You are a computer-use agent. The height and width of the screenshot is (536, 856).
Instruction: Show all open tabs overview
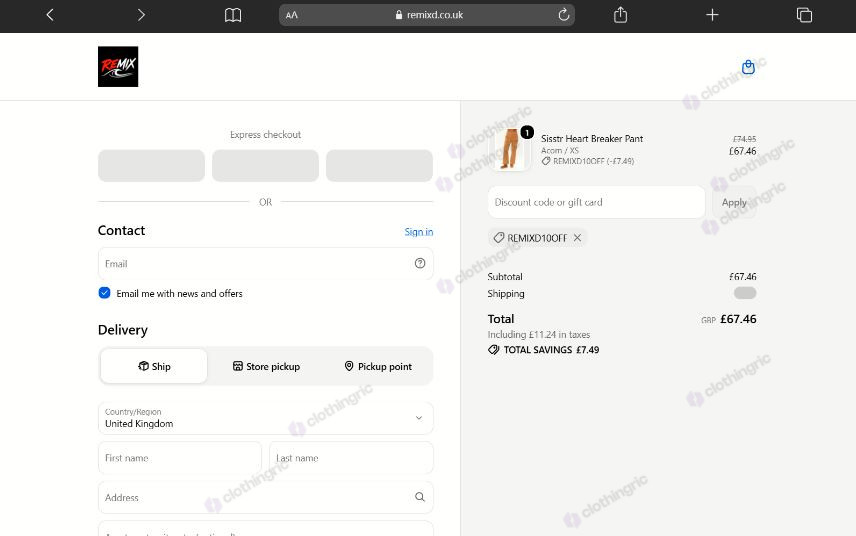point(804,15)
